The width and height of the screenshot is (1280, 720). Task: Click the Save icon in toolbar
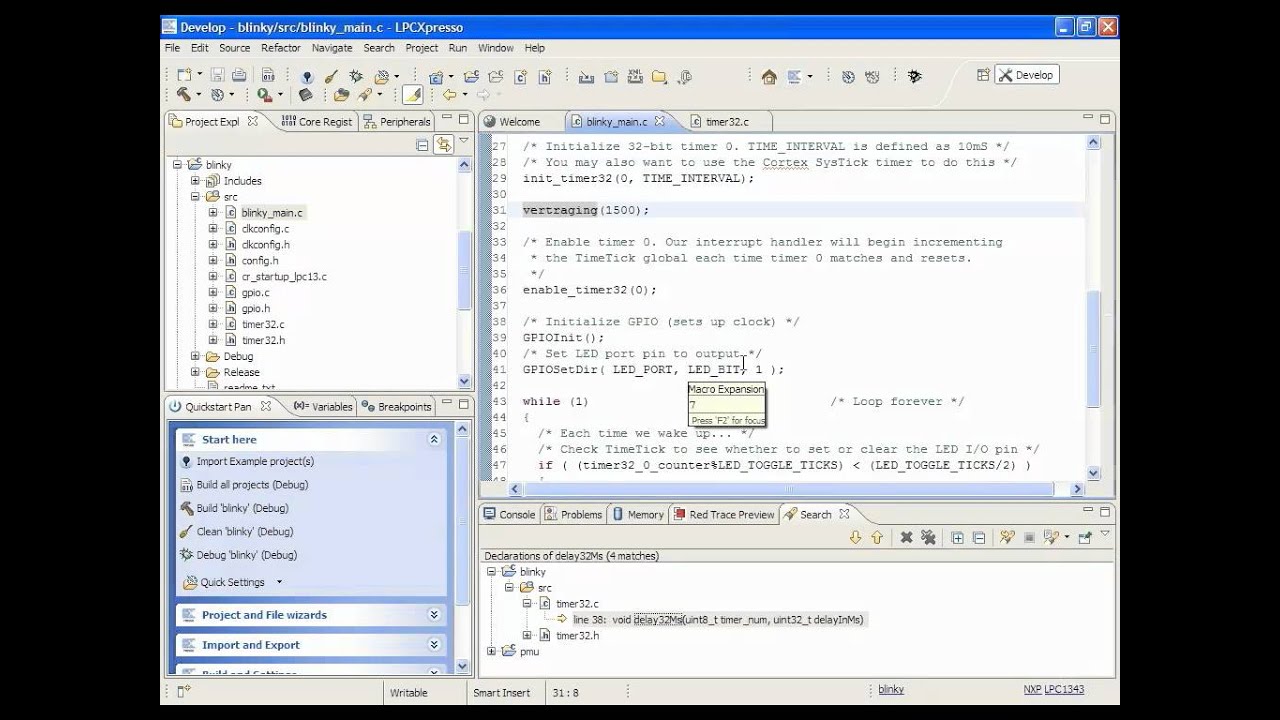(217, 76)
